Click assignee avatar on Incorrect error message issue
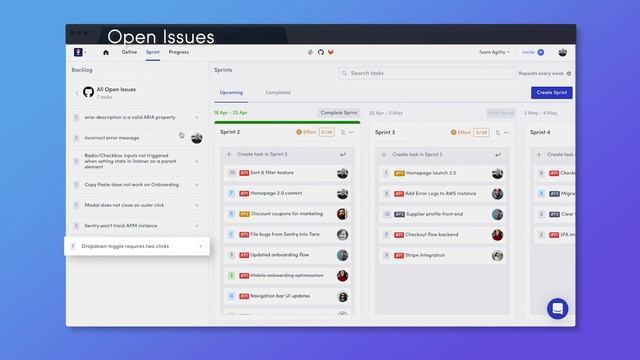 (197, 138)
